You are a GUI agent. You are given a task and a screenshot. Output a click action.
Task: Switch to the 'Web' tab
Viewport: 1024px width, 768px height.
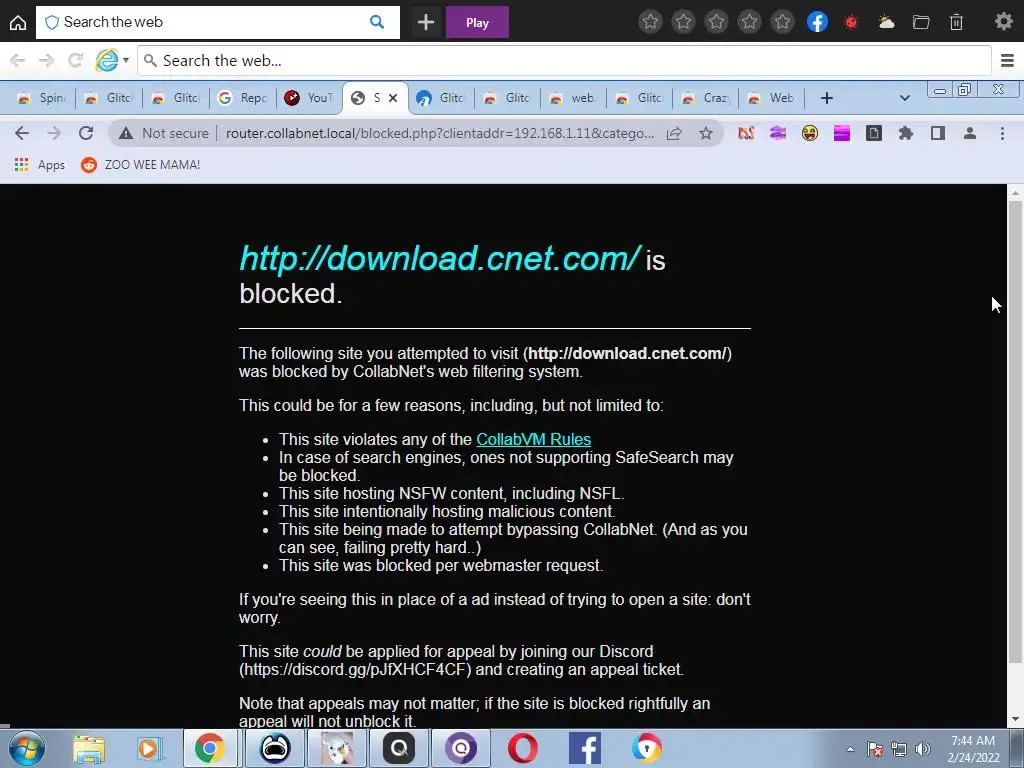click(x=771, y=98)
